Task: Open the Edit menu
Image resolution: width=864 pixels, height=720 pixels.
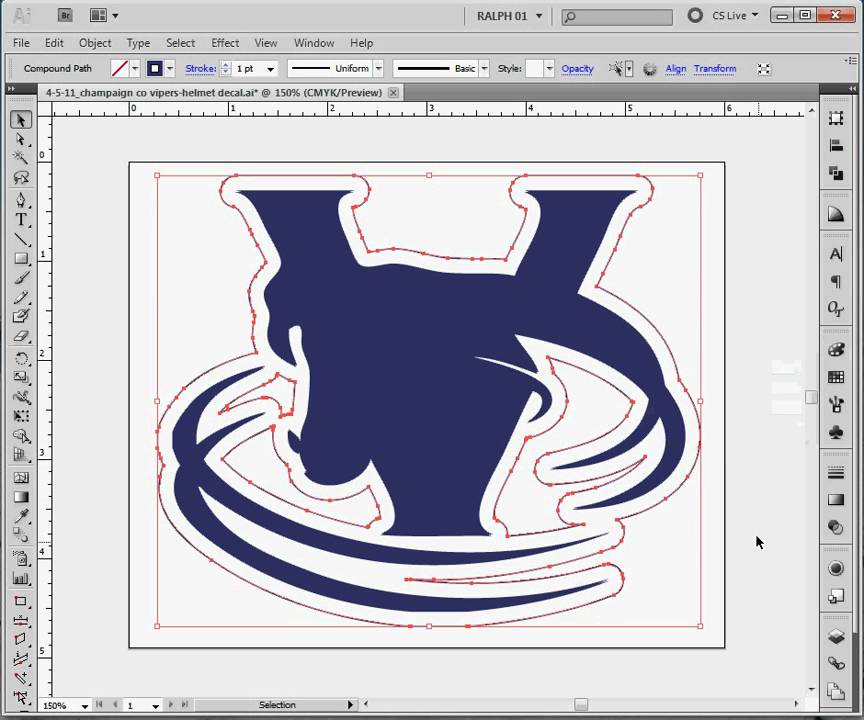Action: [x=54, y=43]
